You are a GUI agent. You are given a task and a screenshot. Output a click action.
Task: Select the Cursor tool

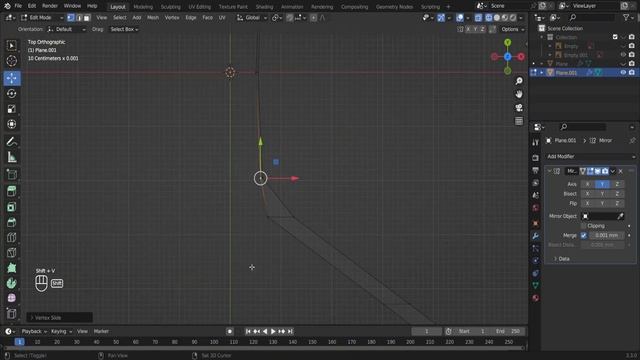[11, 61]
